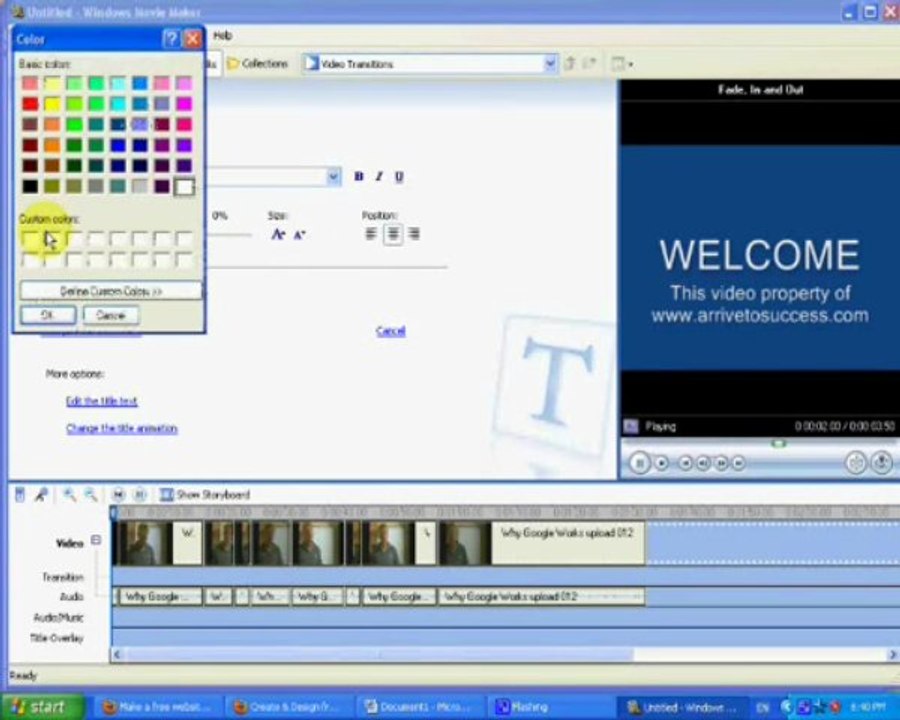Click the timeline ruler above the clips
Viewport: 900px width, 720px height.
(505, 510)
